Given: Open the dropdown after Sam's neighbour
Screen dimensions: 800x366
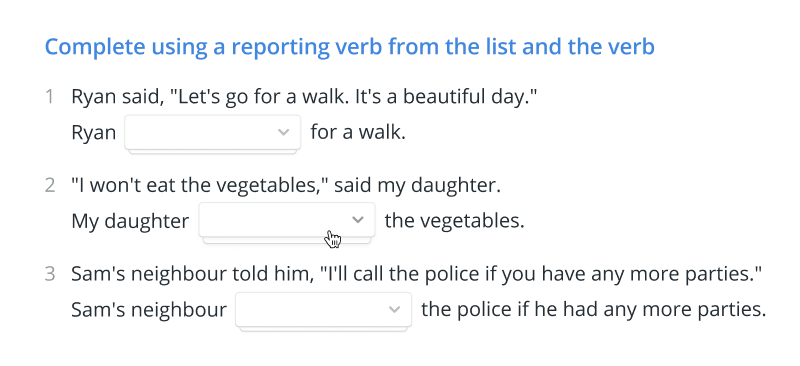Looking at the screenshot, I should click(323, 309).
